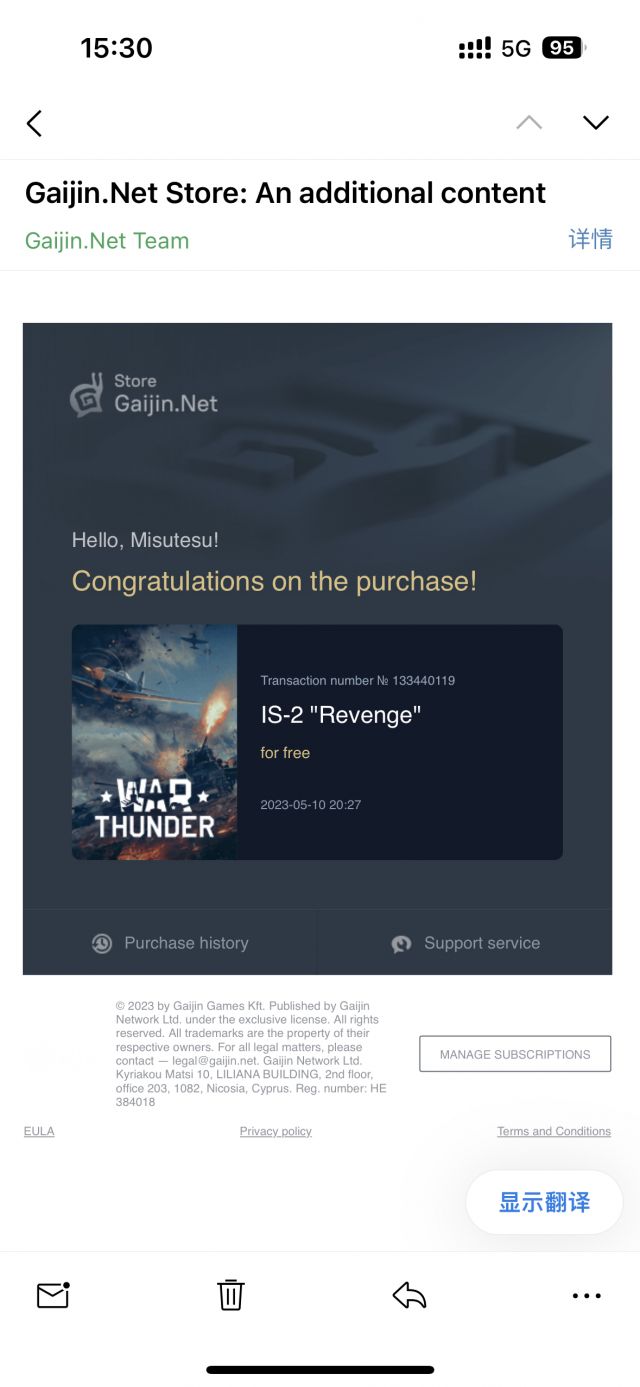Image resolution: width=640 pixels, height=1387 pixels.
Task: Tap 显示翻译 show translation button
Action: tap(545, 1201)
